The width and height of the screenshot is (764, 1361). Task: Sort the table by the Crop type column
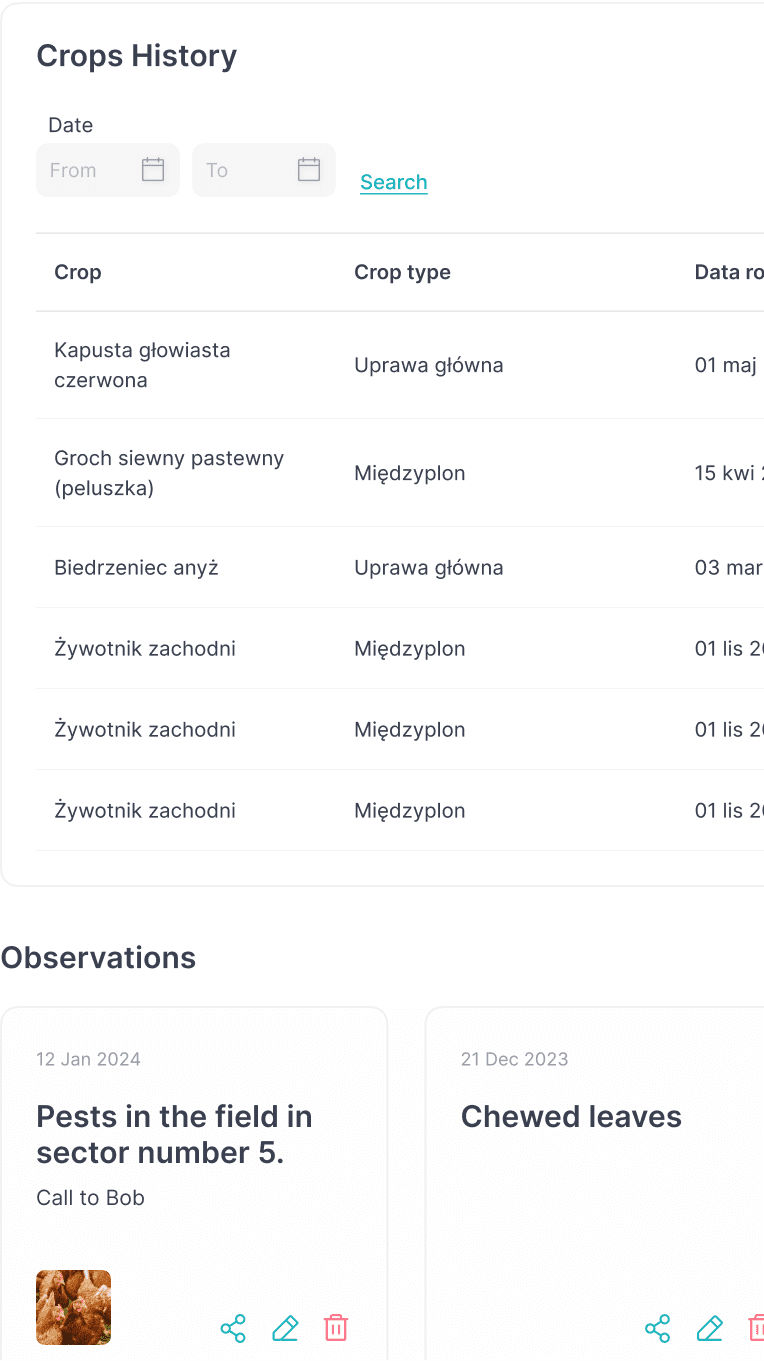[x=402, y=272]
